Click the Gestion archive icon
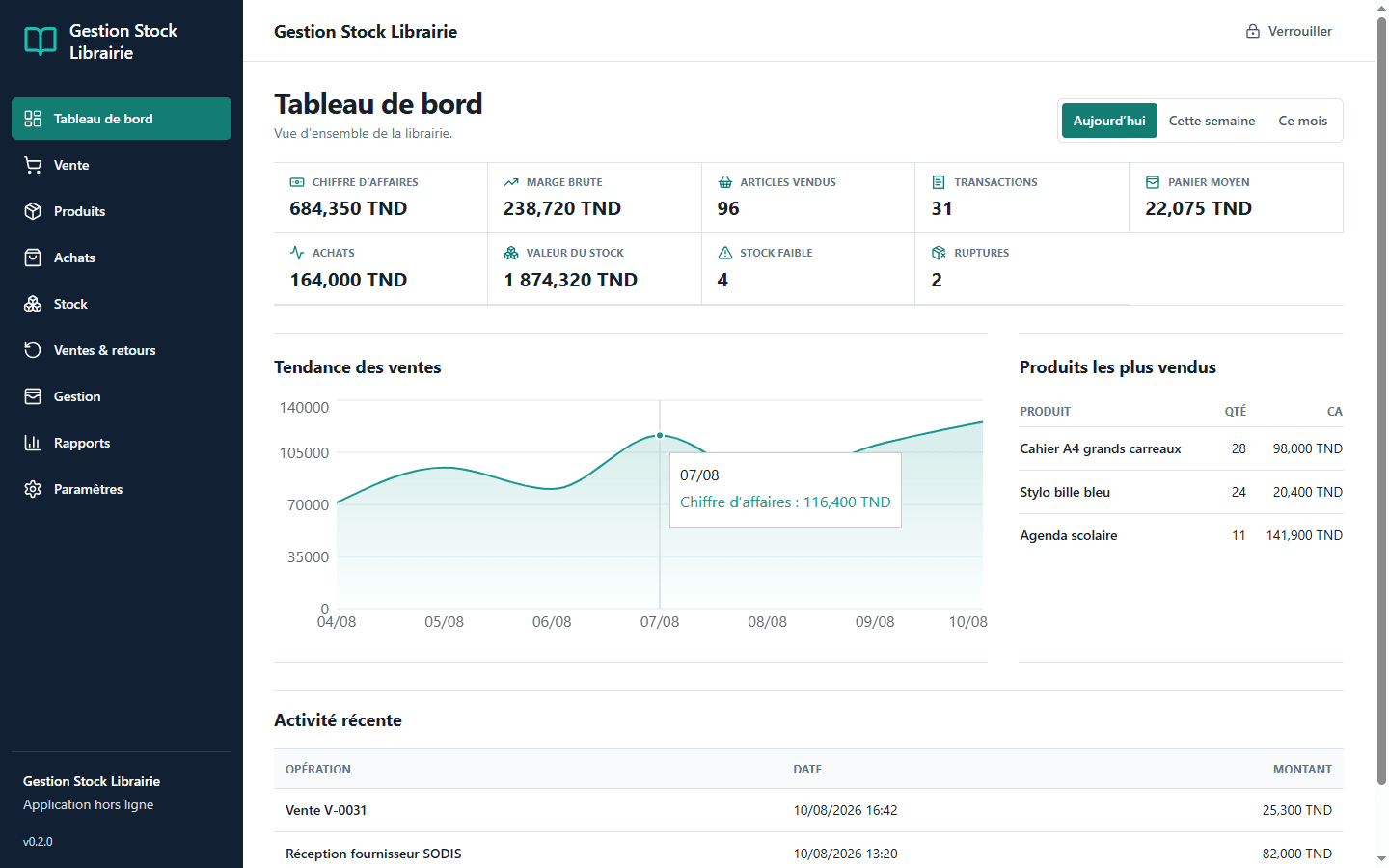Screen dimensions: 1389x868 click(x=33, y=396)
